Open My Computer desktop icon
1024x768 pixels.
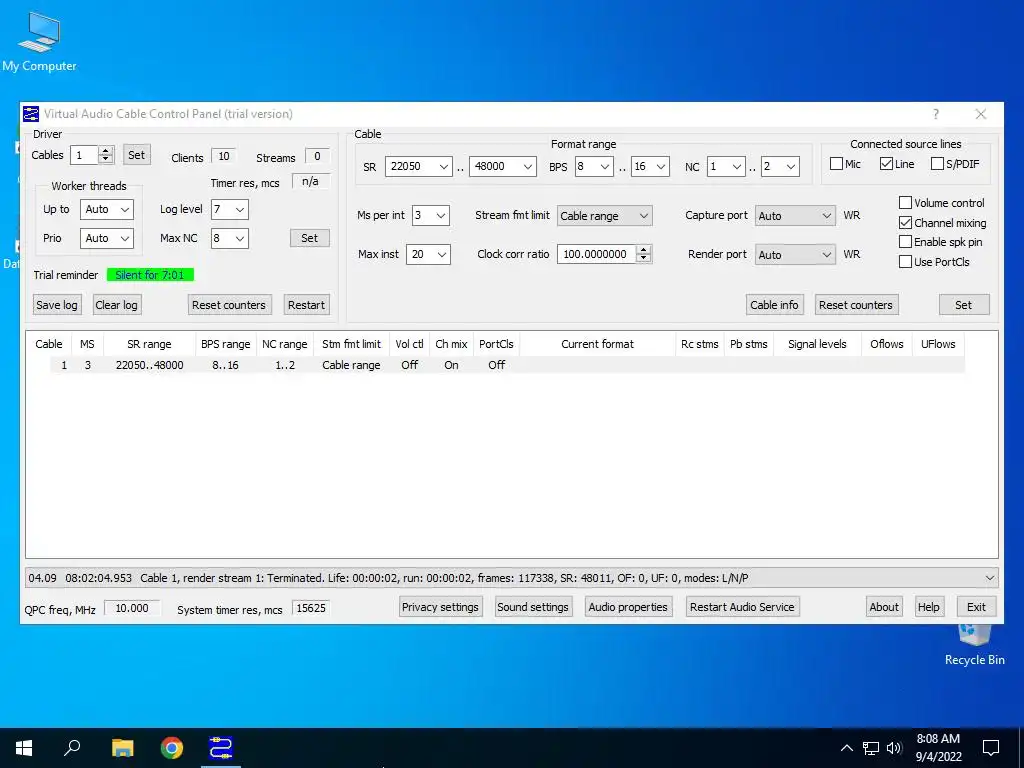pyautogui.click(x=39, y=41)
